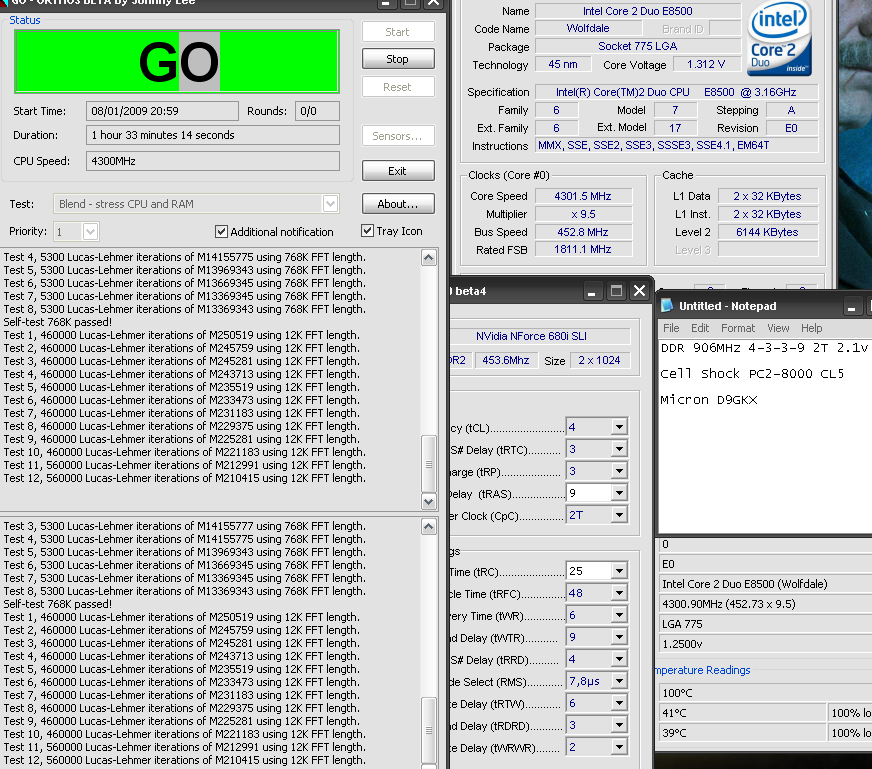Image resolution: width=872 pixels, height=769 pixels.
Task: Click the Start Time field
Action: (162, 111)
